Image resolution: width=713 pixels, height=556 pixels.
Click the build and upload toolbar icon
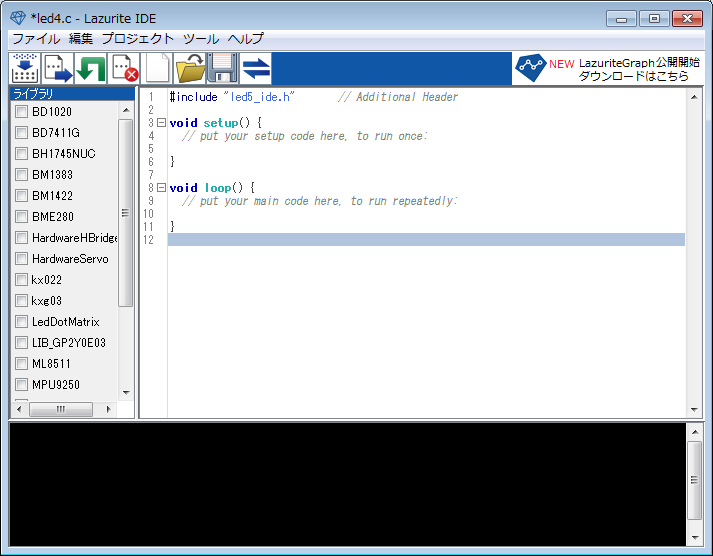(x=25, y=68)
